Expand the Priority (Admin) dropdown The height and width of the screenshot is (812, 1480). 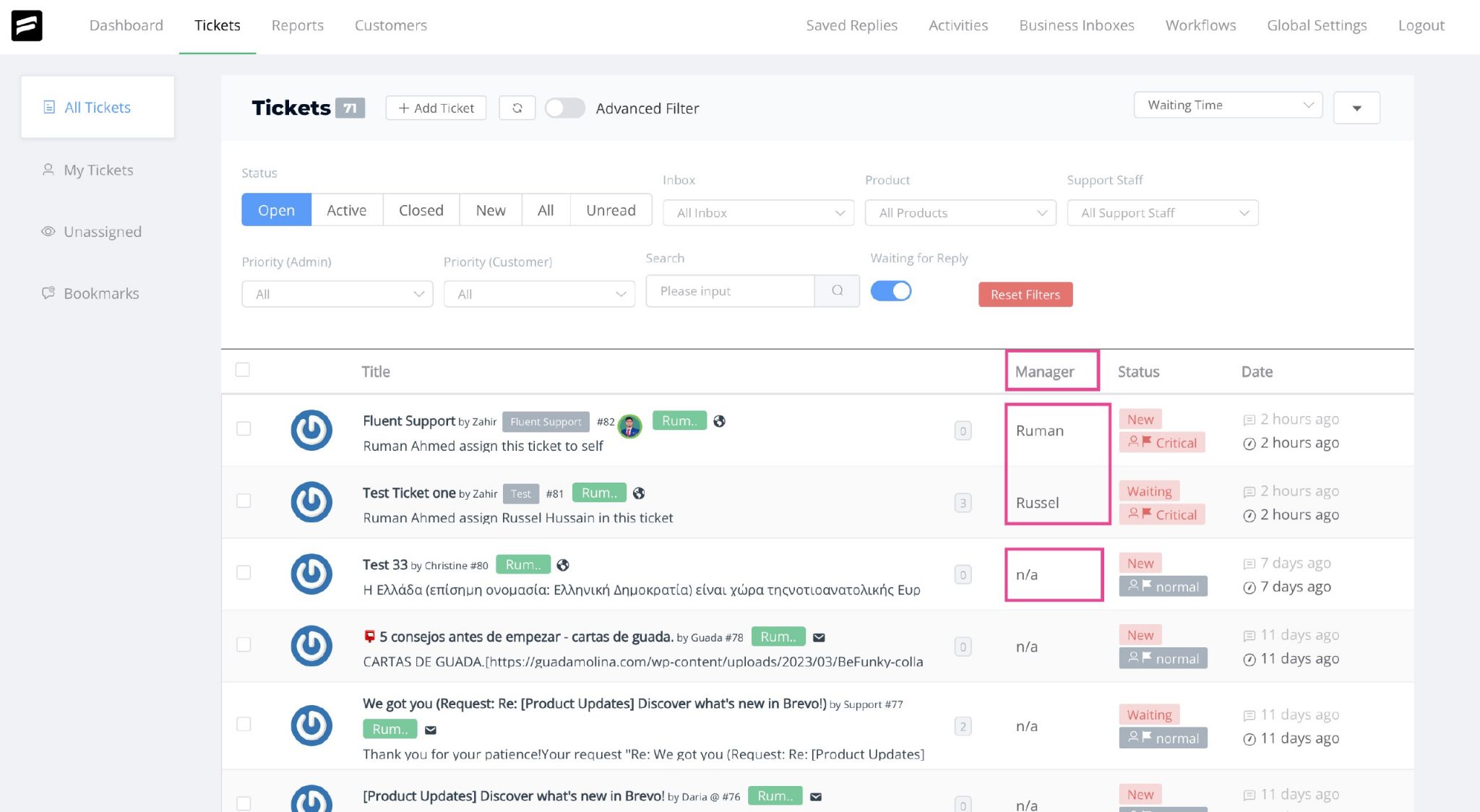point(336,293)
